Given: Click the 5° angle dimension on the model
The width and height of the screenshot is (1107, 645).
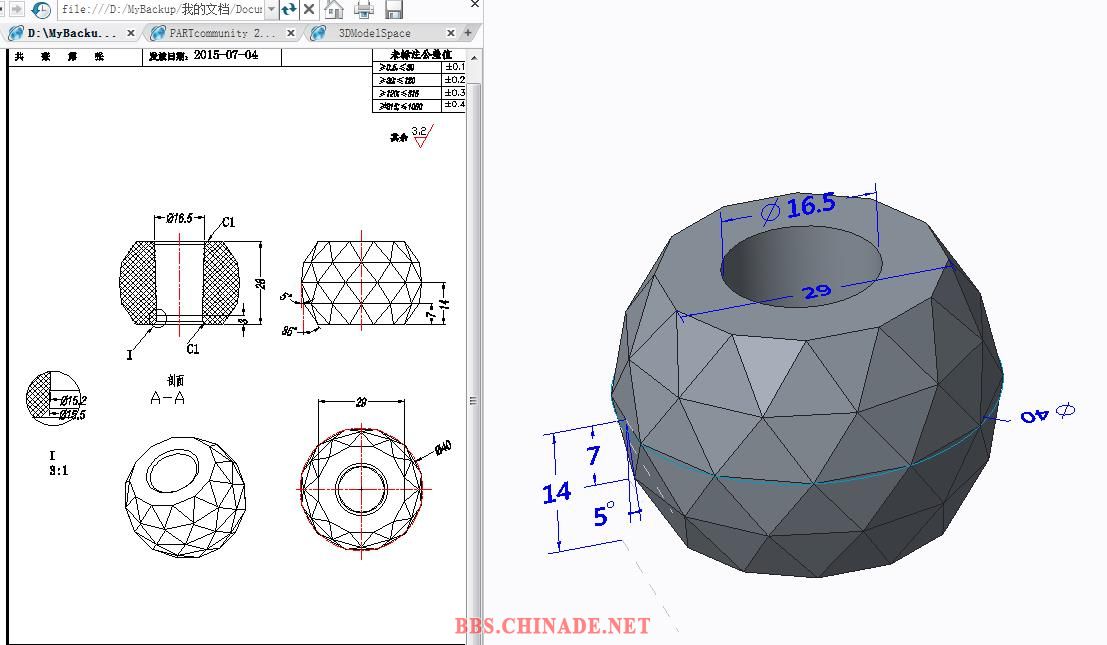Looking at the screenshot, I should pyautogui.click(x=603, y=516).
